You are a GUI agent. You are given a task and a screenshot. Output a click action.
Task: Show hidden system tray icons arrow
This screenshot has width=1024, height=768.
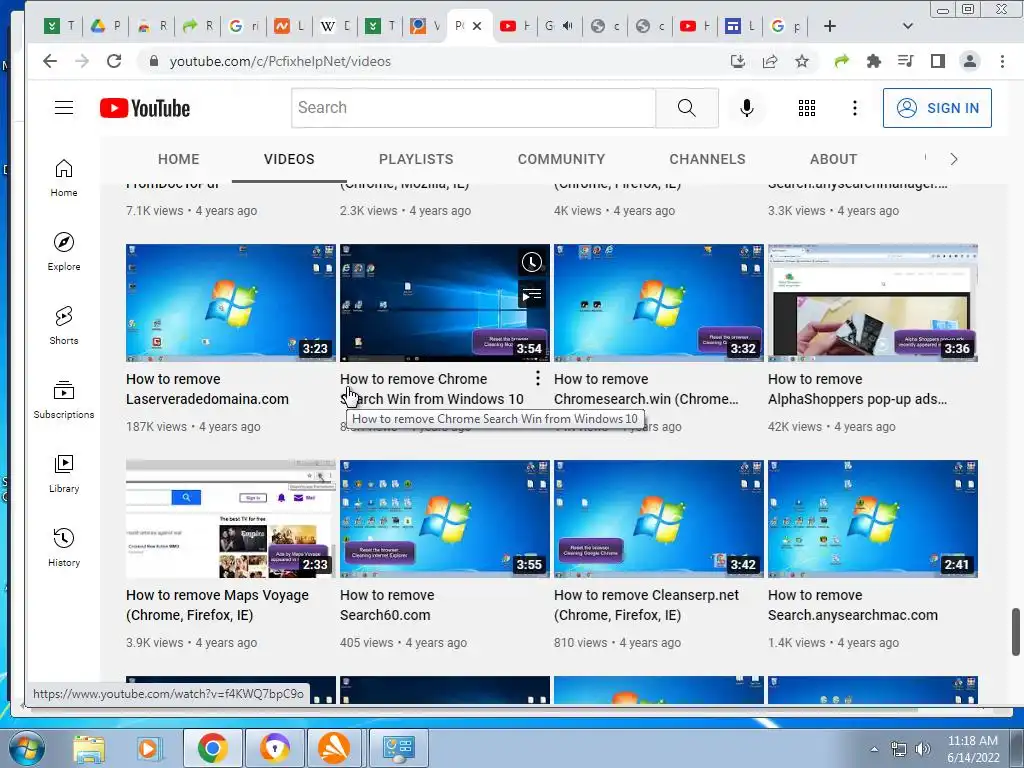click(x=874, y=749)
